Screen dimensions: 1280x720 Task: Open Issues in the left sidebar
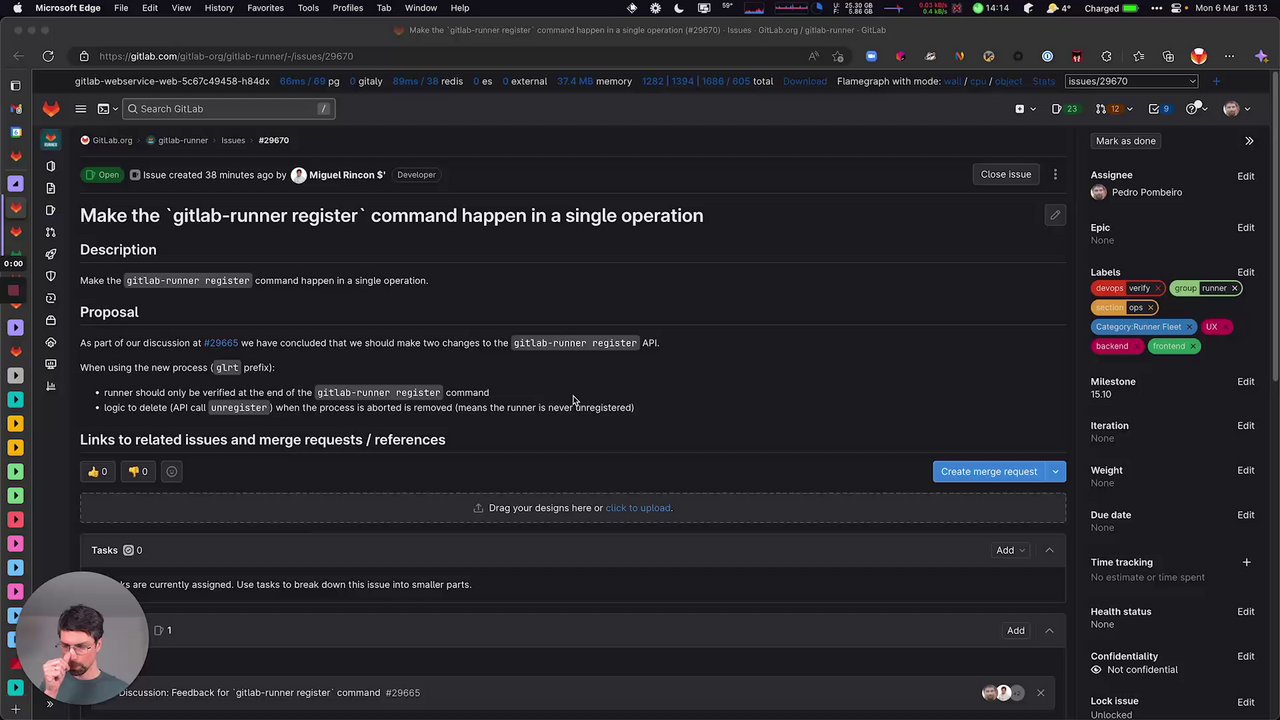point(51,210)
